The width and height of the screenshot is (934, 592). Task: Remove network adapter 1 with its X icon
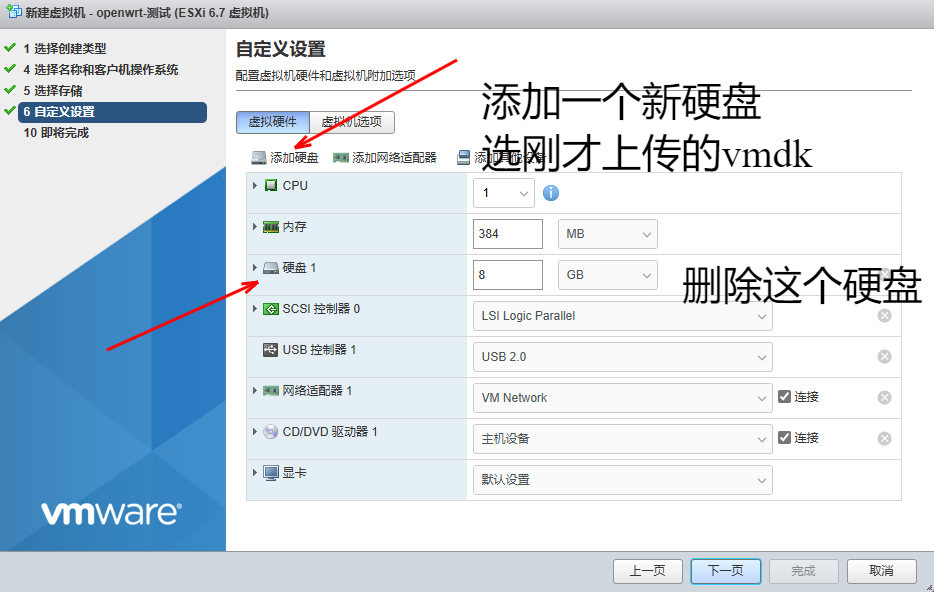click(x=885, y=397)
